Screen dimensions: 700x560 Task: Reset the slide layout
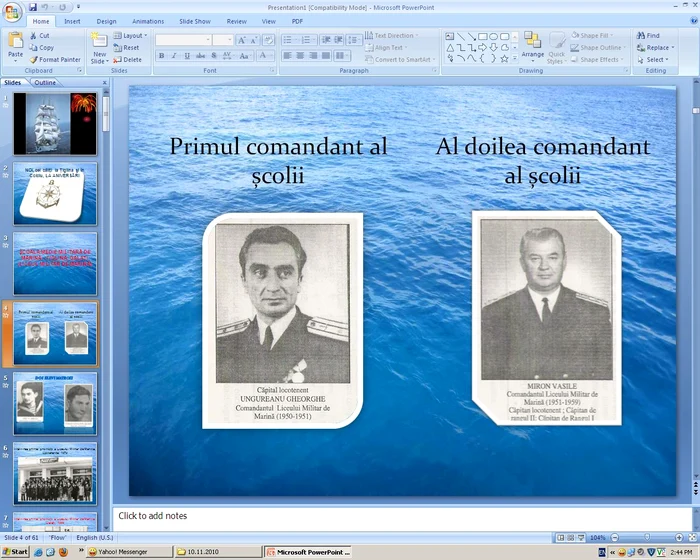tap(126, 47)
